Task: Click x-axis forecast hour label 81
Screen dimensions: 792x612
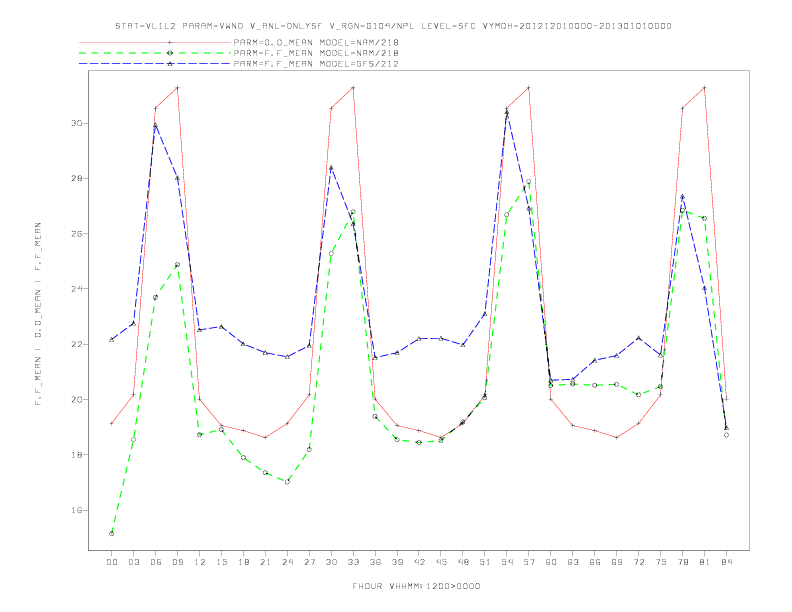Action: point(705,562)
